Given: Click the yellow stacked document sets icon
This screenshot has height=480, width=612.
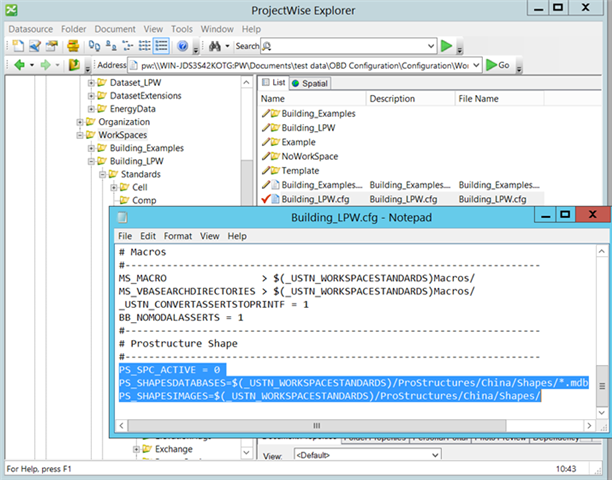Looking at the screenshot, I should (73, 46).
